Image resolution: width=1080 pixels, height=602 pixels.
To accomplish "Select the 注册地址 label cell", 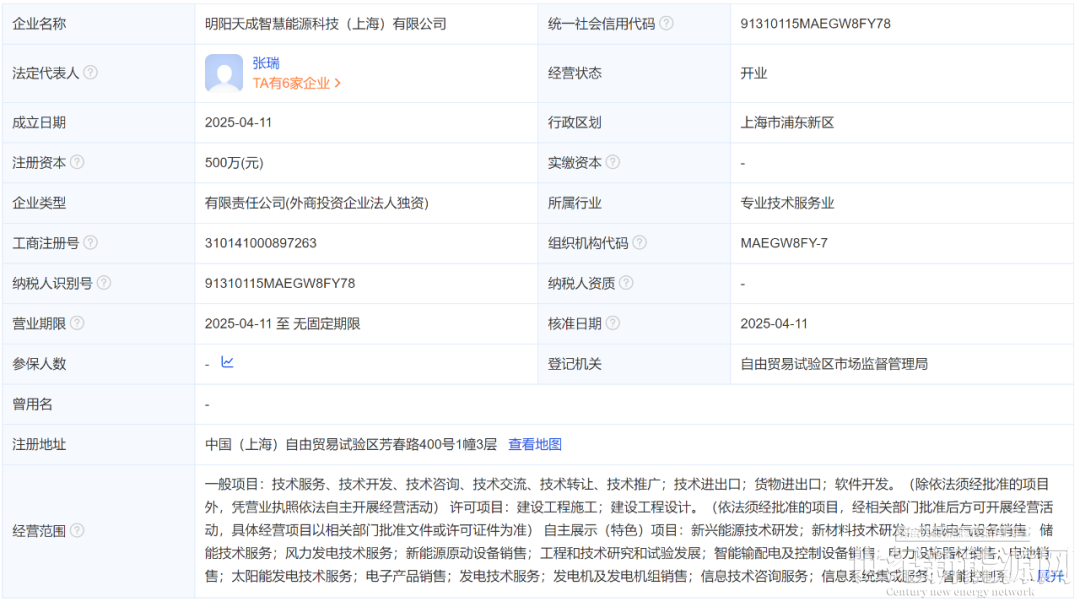I will point(98,444).
